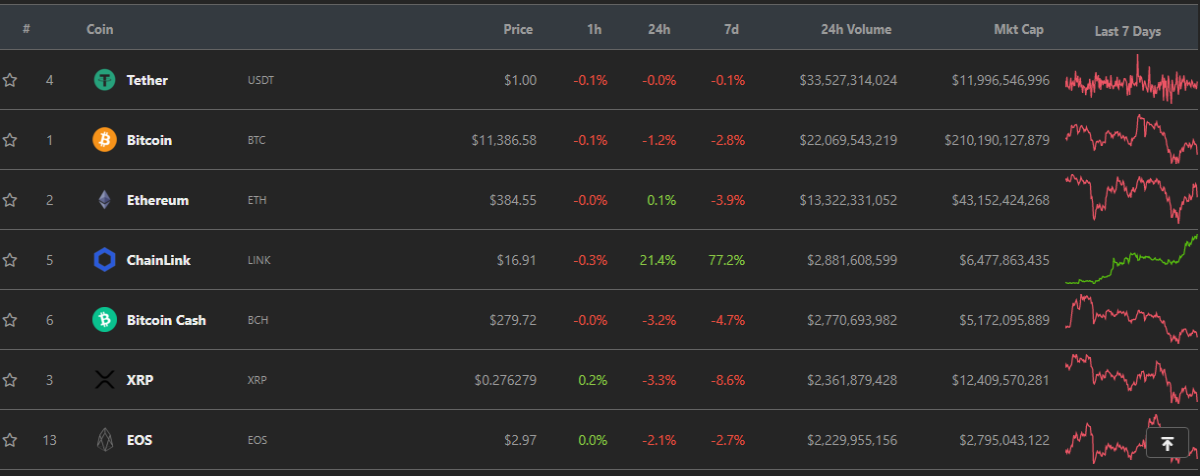This screenshot has width=1200, height=476.
Task: Click the ChainLink green 7-day sparkline chart
Action: coord(1131,260)
